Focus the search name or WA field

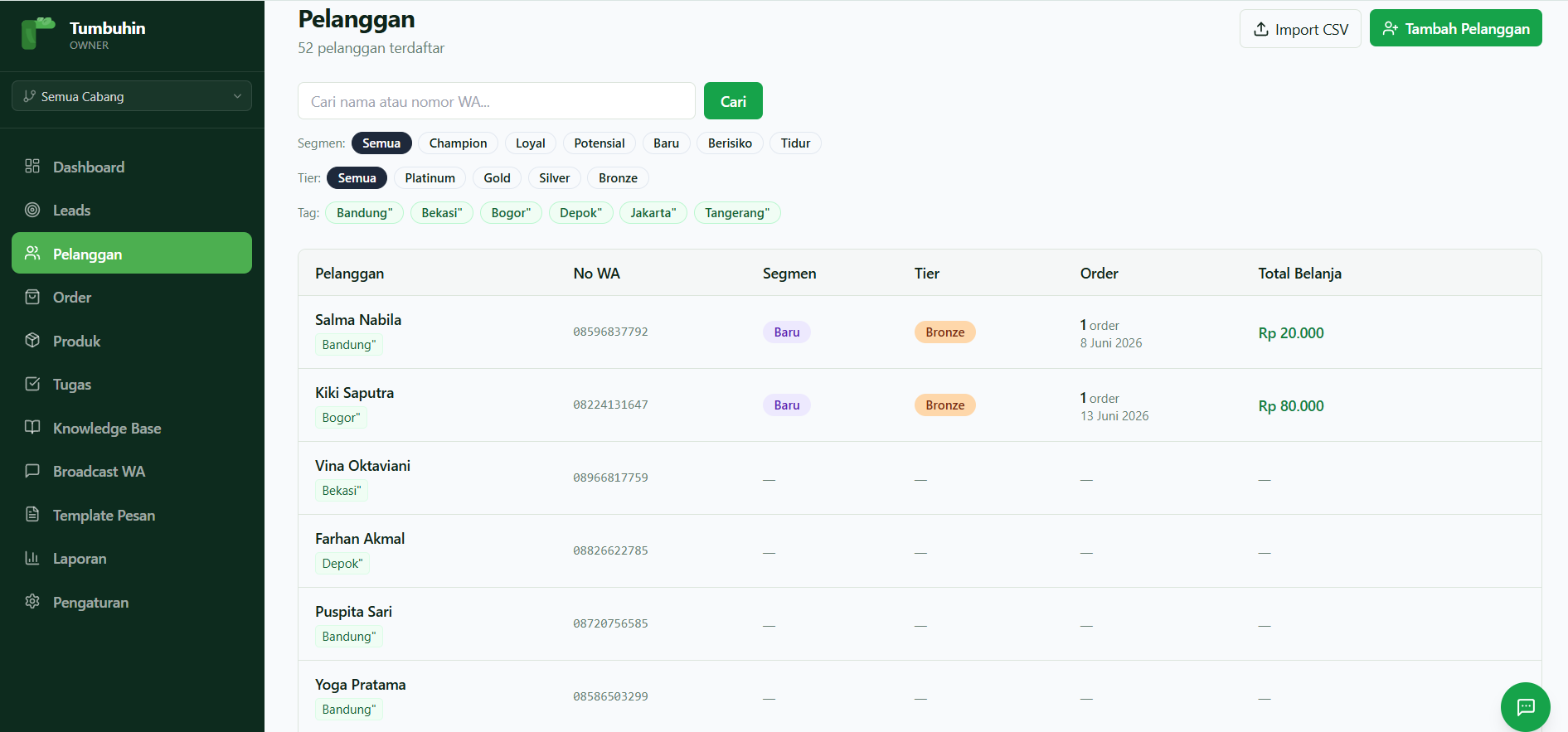496,101
